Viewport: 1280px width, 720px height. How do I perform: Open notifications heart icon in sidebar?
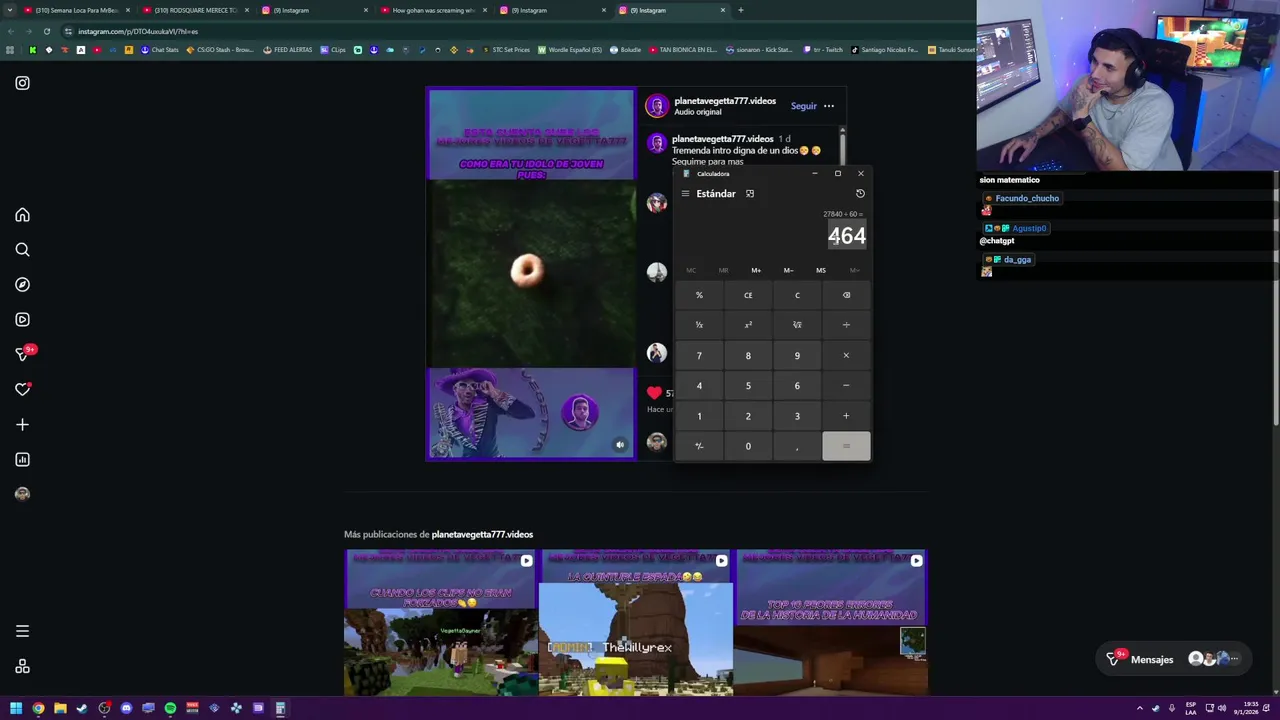pyautogui.click(x=22, y=390)
